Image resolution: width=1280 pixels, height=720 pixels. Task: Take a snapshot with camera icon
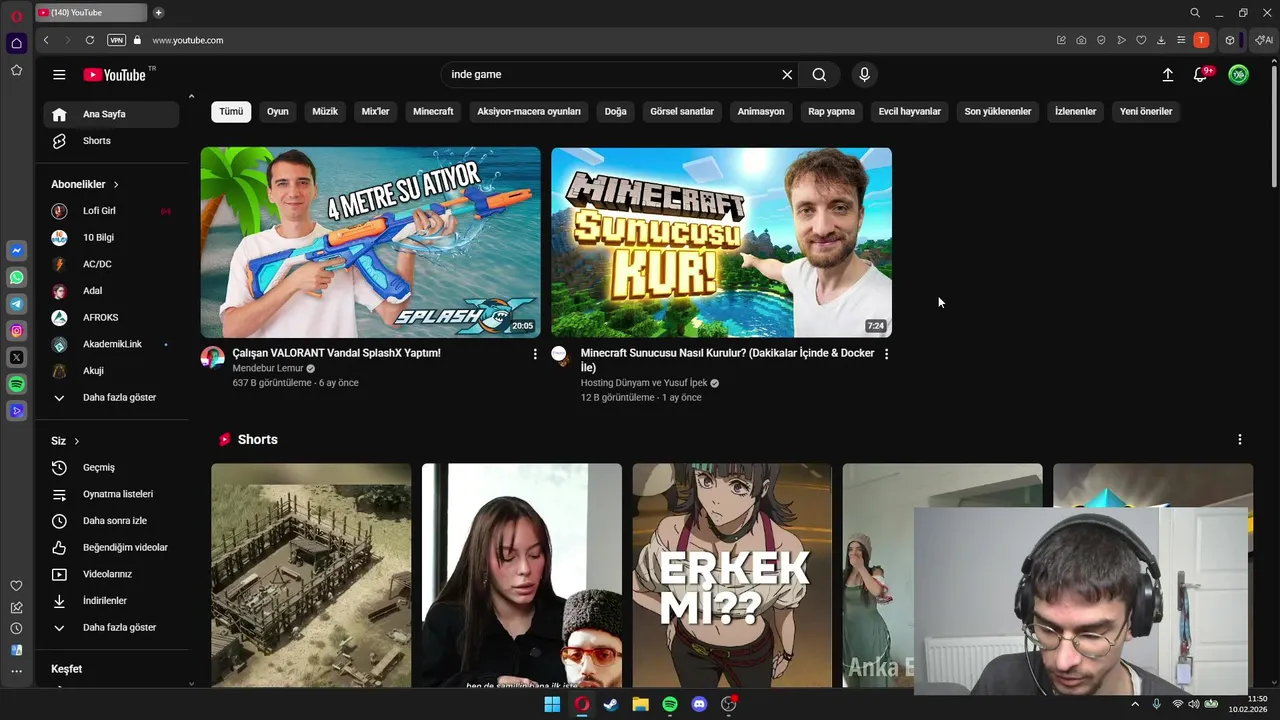point(1081,40)
